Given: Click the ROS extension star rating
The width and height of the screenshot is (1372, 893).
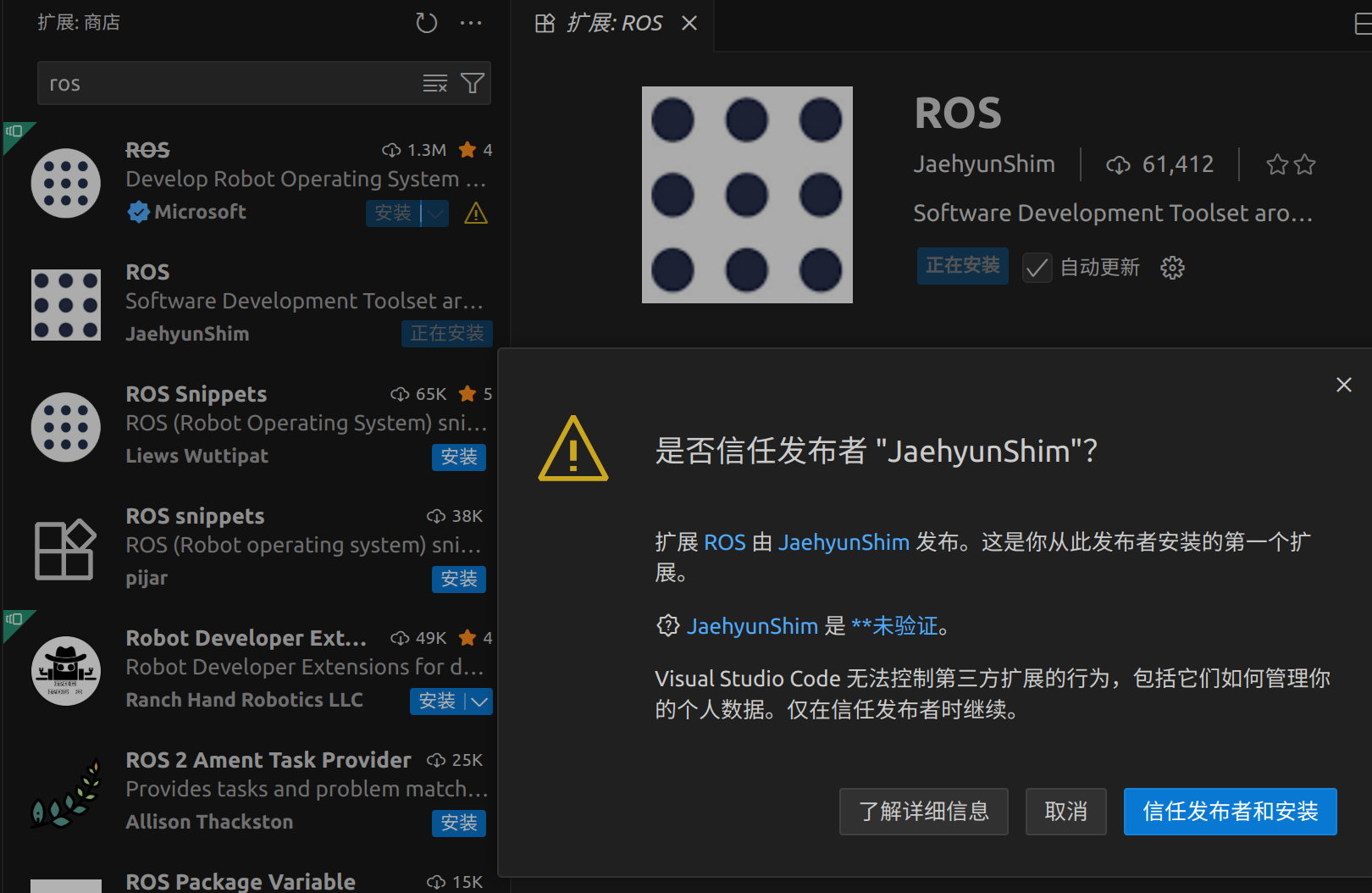Looking at the screenshot, I should tap(1292, 164).
